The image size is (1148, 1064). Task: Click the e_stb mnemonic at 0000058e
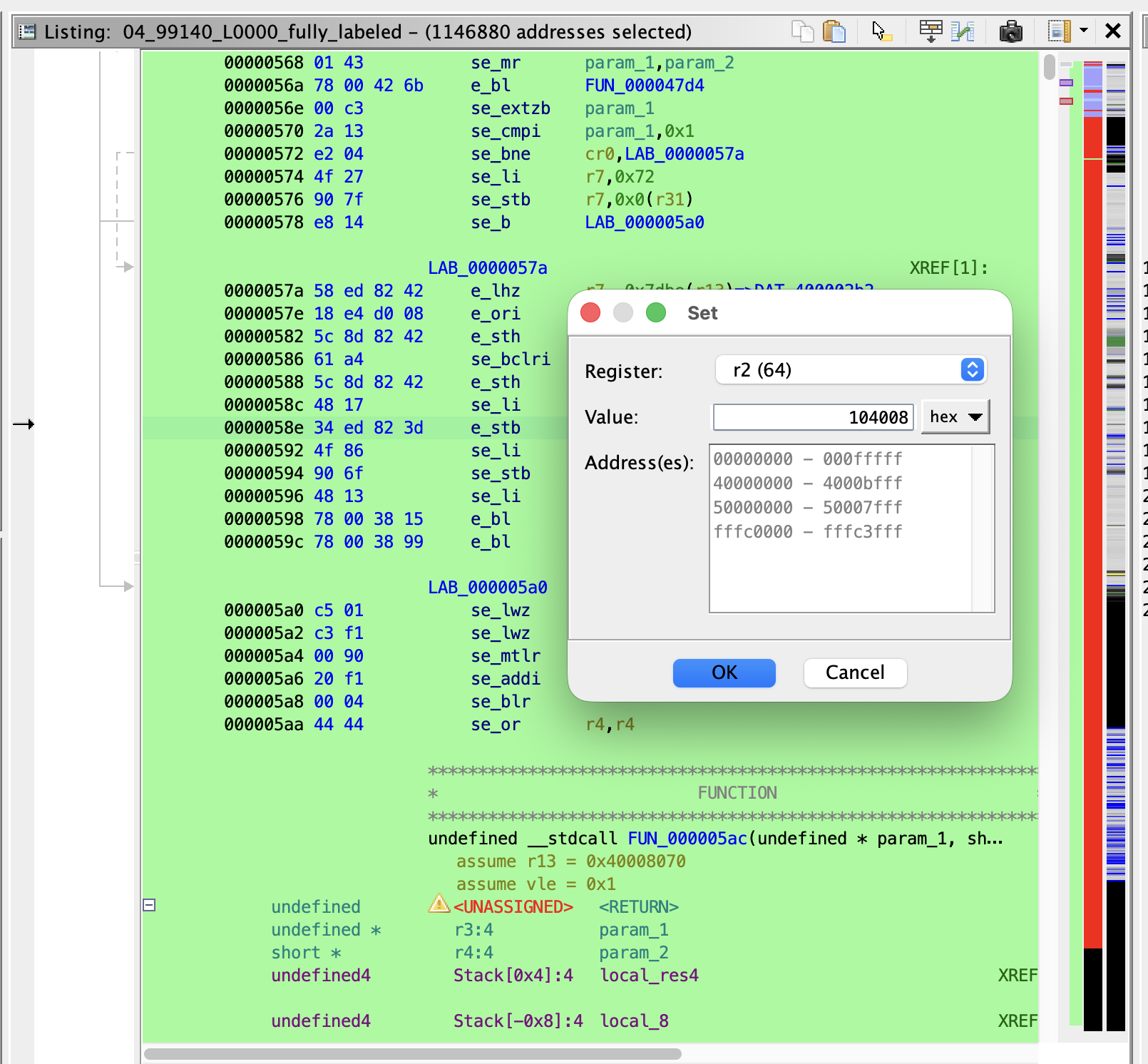pyautogui.click(x=496, y=428)
